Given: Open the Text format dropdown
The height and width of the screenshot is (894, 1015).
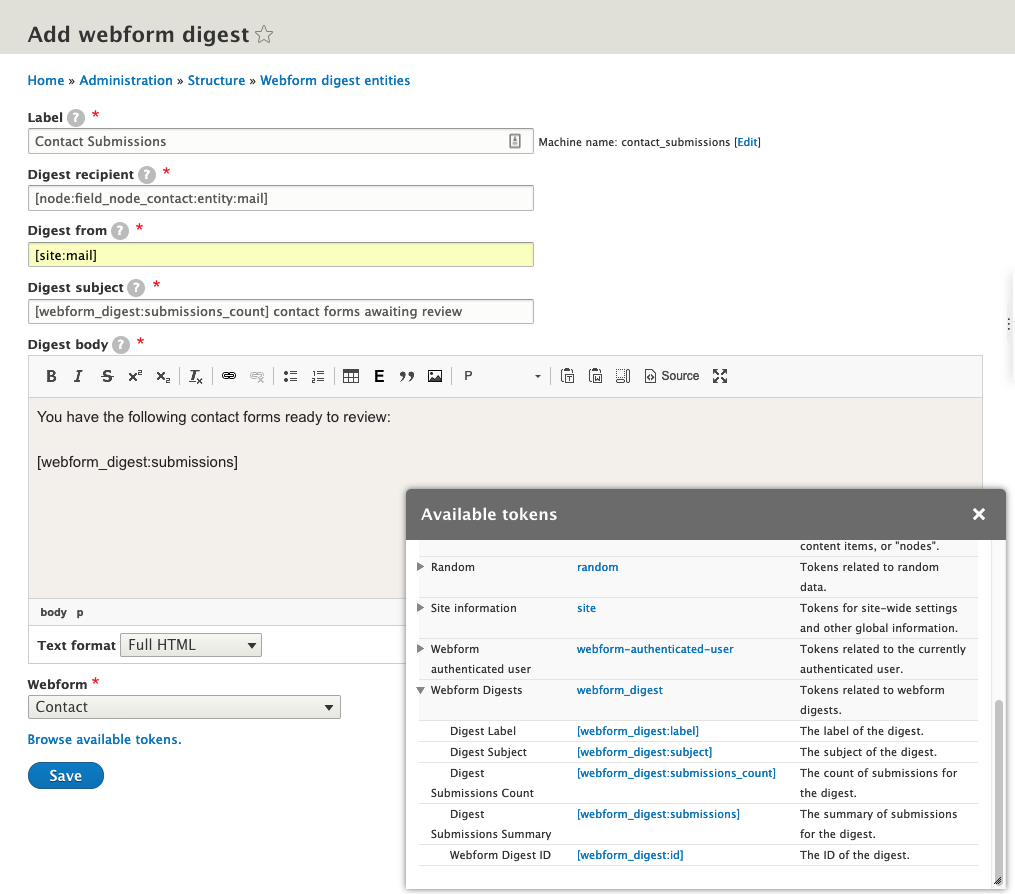Looking at the screenshot, I should pyautogui.click(x=190, y=645).
